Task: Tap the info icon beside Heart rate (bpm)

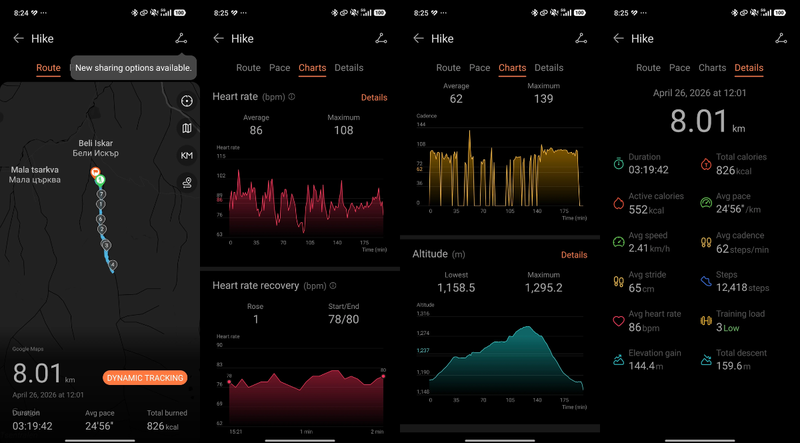Action: point(292,96)
